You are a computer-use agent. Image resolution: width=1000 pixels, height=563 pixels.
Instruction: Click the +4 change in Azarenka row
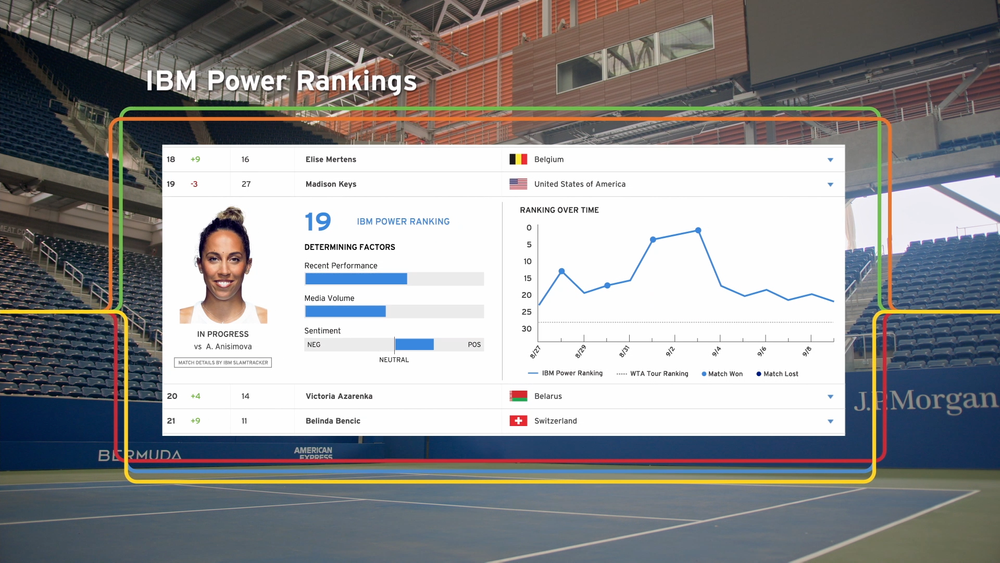click(195, 396)
